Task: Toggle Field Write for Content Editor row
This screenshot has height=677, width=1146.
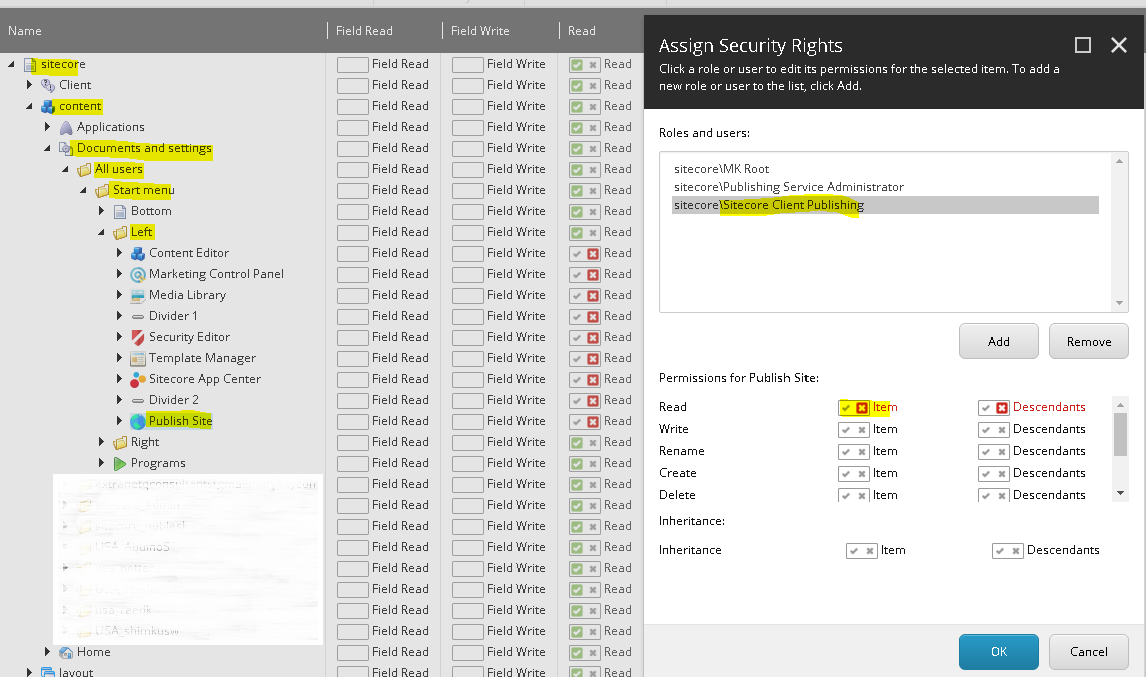Action: 468,254
